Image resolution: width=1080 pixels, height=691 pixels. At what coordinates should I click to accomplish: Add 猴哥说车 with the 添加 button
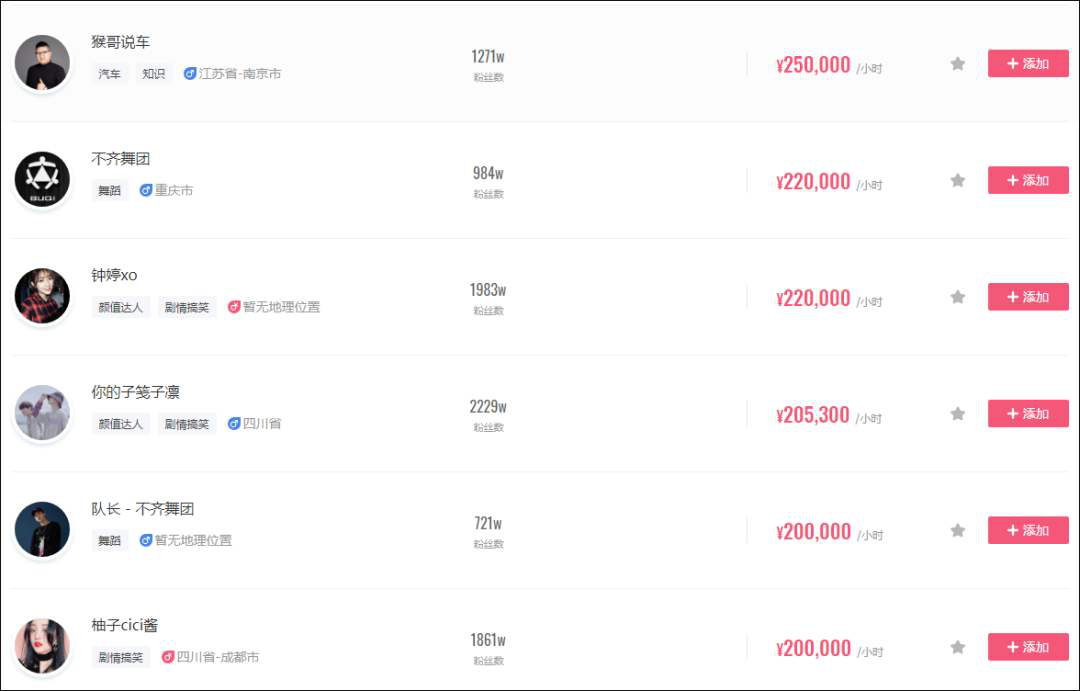[x=1028, y=64]
